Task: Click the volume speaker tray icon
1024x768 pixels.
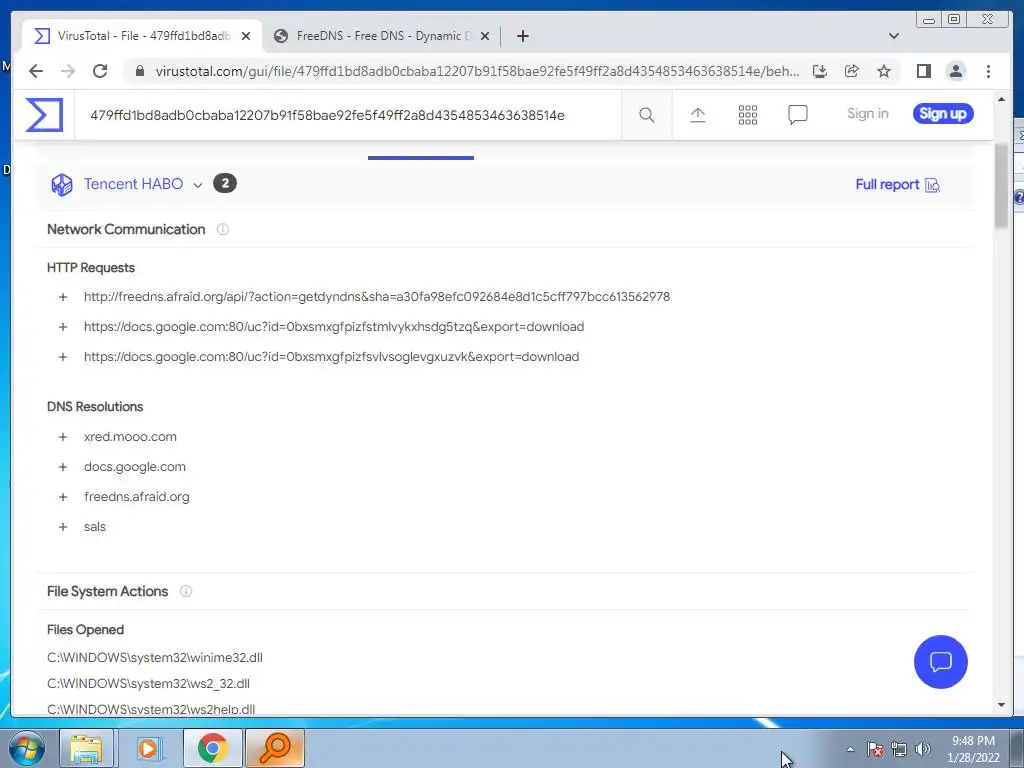Action: tap(923, 749)
